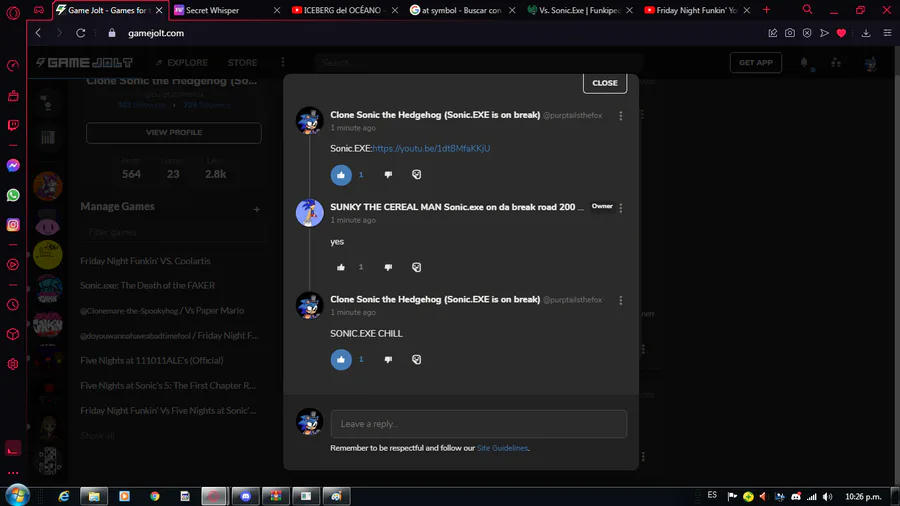Image resolution: width=900 pixels, height=506 pixels.
Task: Reload the gamejolt.com page
Action: pos(80,33)
